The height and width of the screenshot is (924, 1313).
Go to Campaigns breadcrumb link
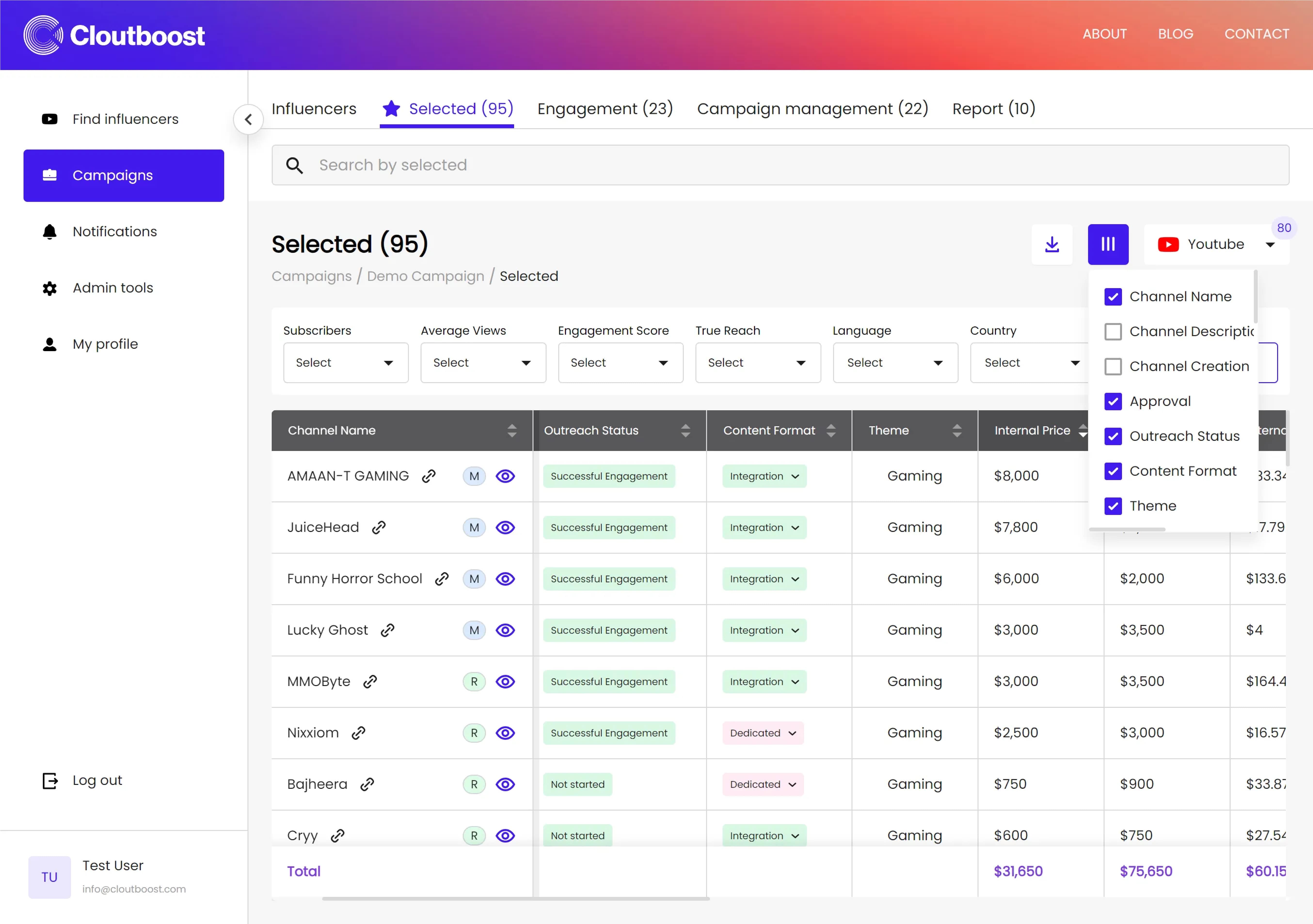tap(312, 276)
